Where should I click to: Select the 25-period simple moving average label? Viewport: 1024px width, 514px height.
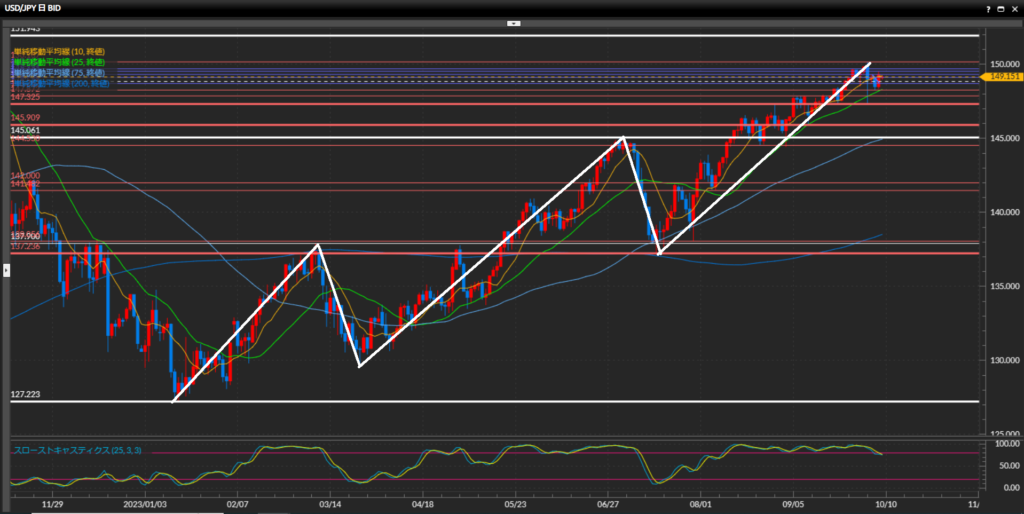[58, 62]
